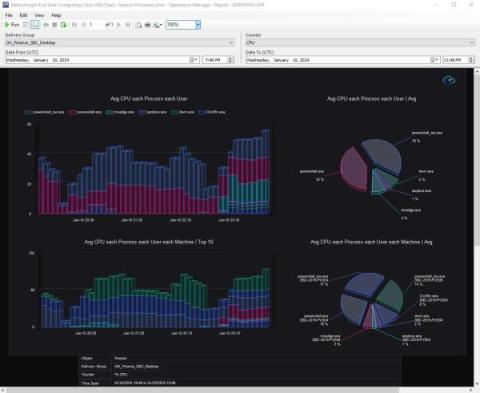This screenshot has width=480, height=393.
Task: Click the Date From time field
Action: tap(215, 60)
